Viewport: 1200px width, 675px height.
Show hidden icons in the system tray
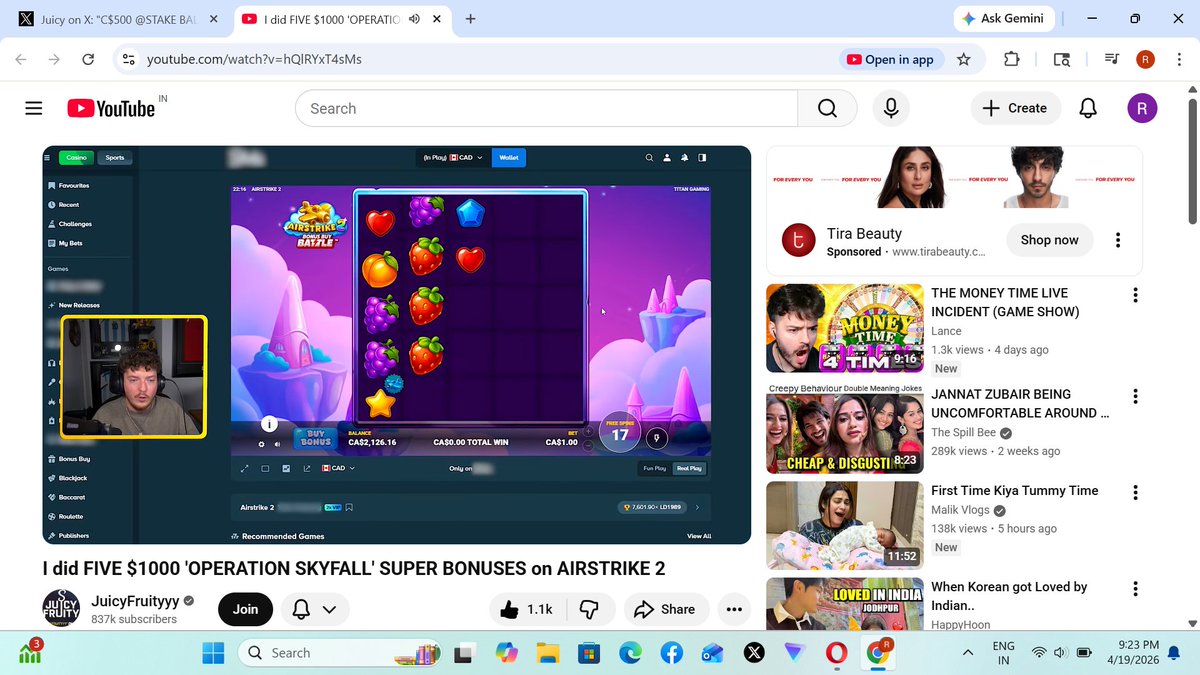click(x=967, y=653)
